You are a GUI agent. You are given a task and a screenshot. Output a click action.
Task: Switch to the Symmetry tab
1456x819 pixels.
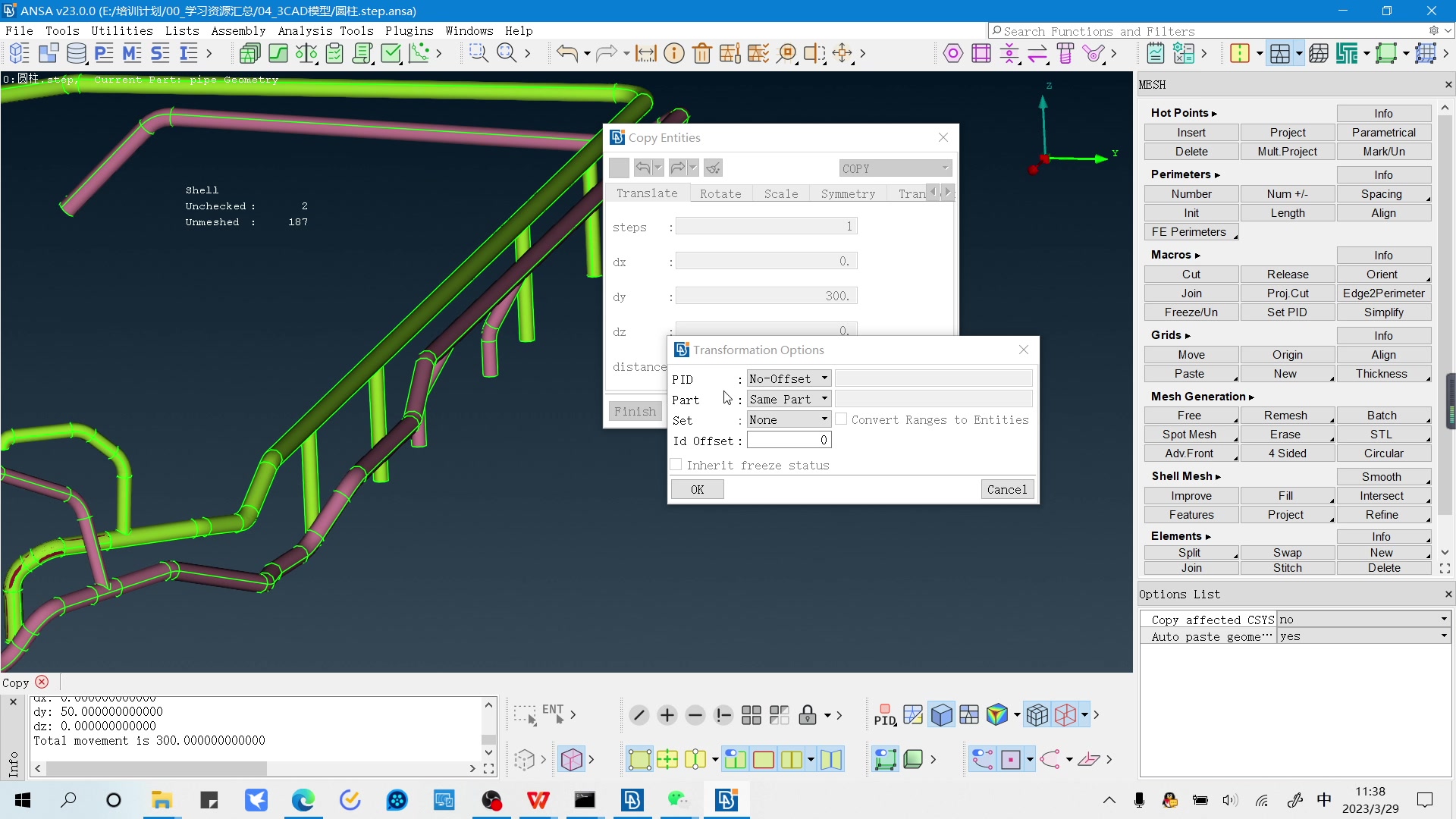848,193
